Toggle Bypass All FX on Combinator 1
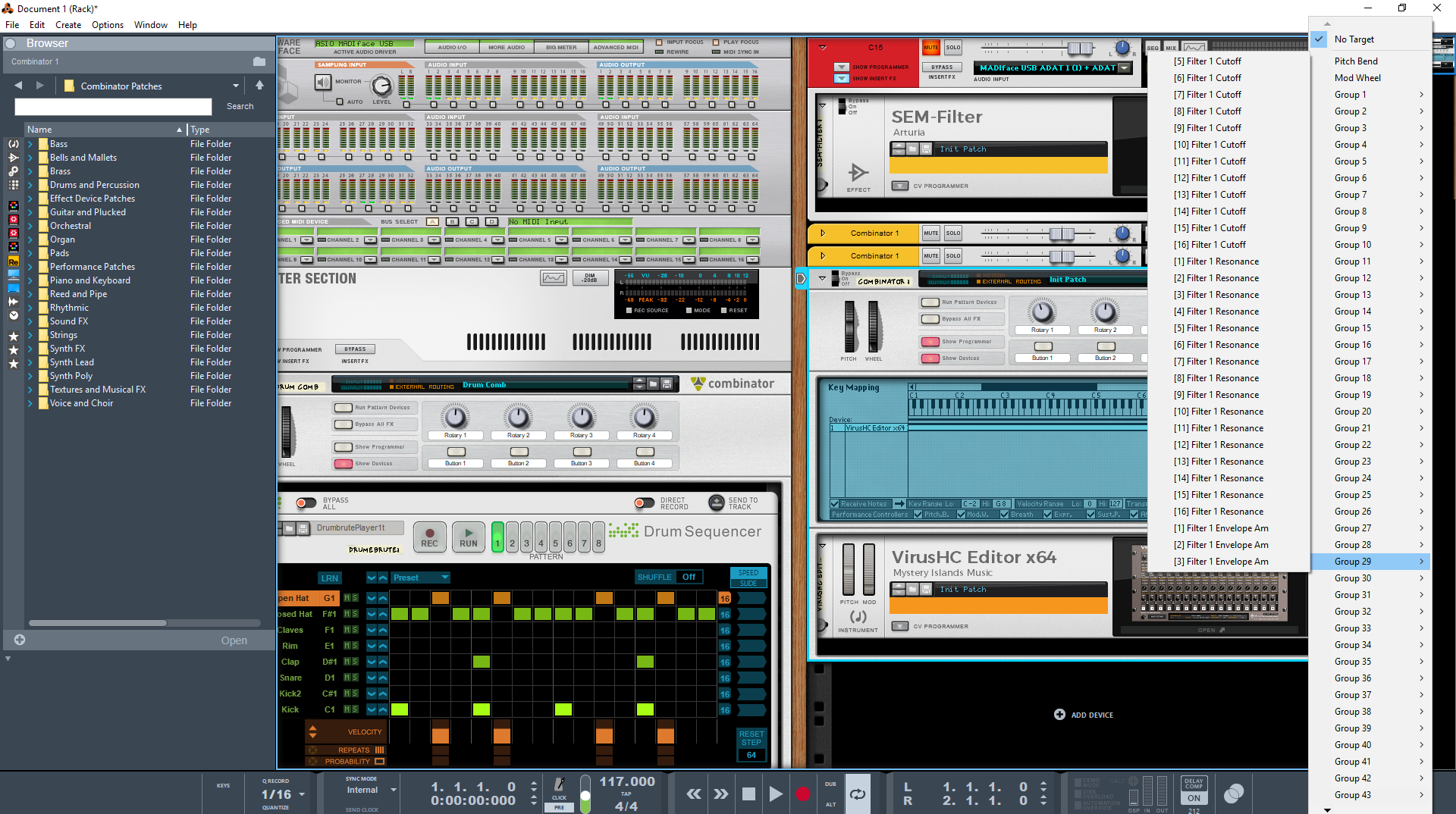Screen dimensions: 1456x814 tap(930, 319)
